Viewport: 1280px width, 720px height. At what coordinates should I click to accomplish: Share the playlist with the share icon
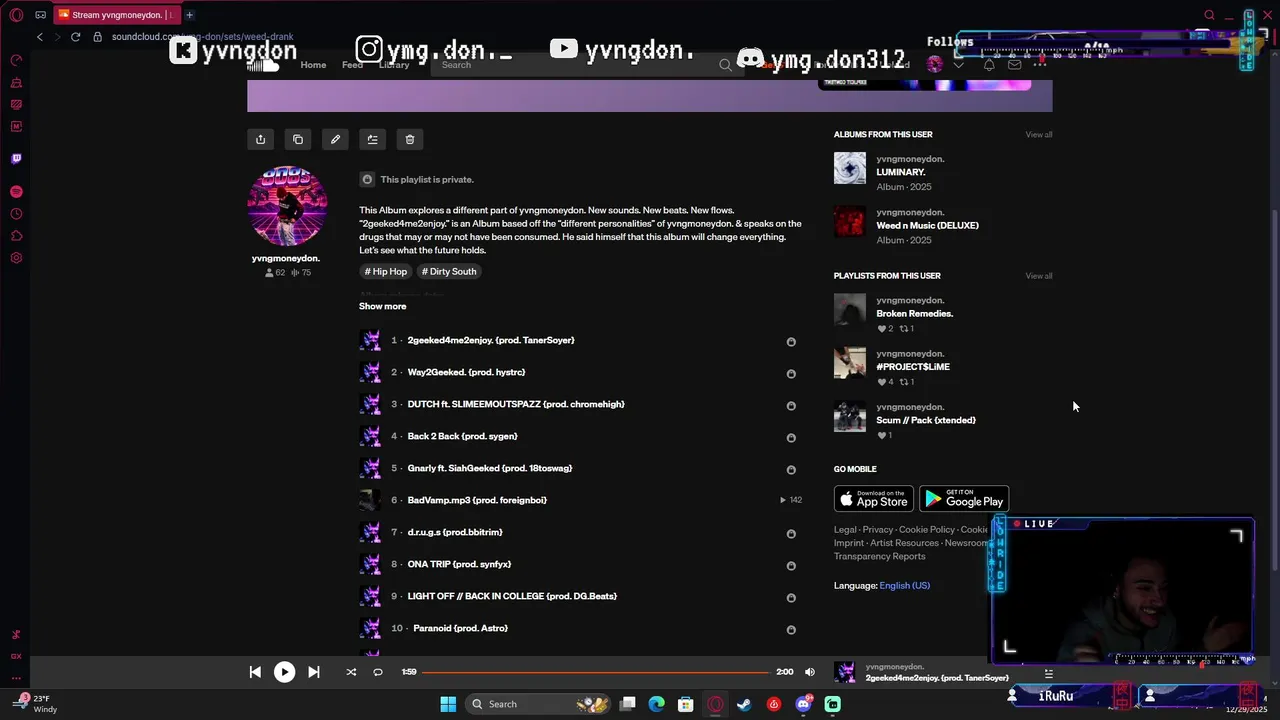click(260, 139)
